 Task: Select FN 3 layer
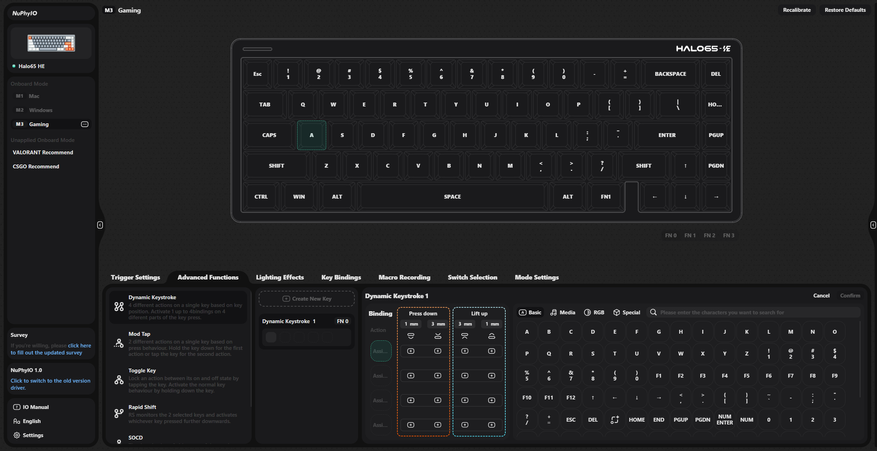pyautogui.click(x=728, y=236)
